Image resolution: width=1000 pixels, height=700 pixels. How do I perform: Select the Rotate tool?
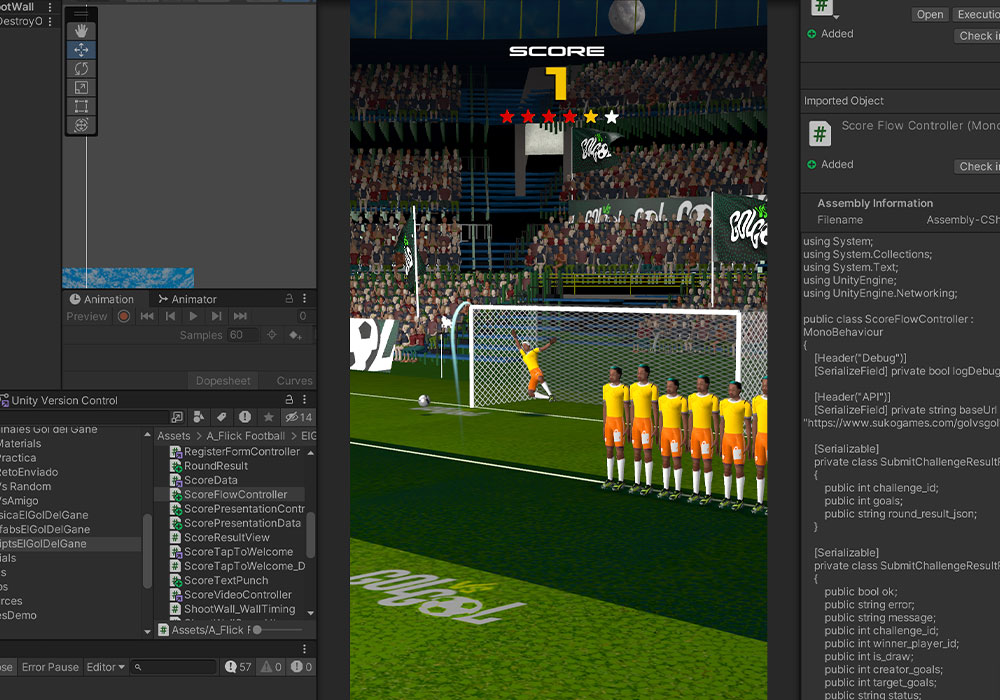[81, 69]
